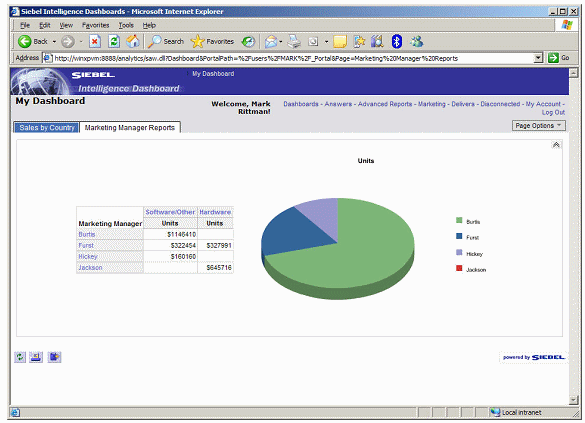This screenshot has width=585, height=423.
Task: Click the green Go button
Action: coord(559,58)
